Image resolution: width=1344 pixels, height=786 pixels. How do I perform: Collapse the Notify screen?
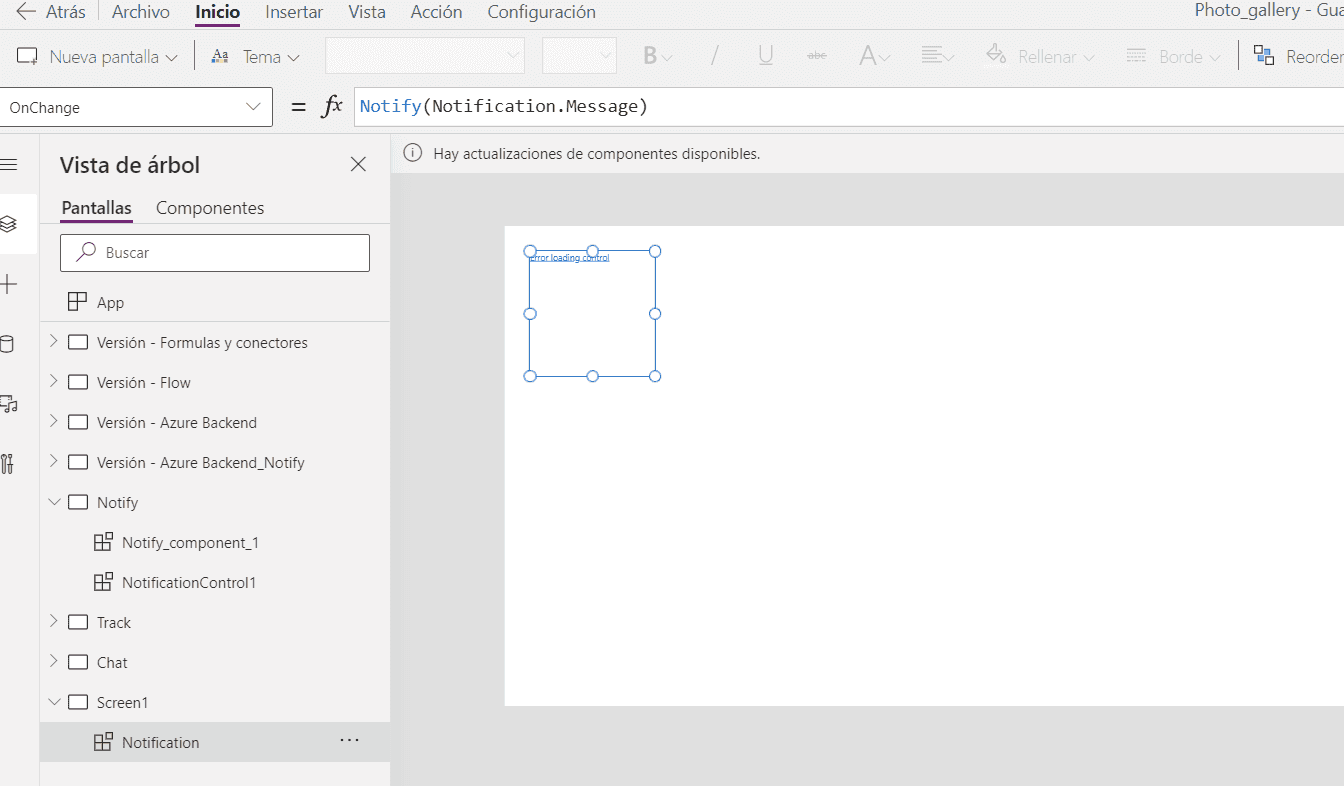tap(54, 502)
